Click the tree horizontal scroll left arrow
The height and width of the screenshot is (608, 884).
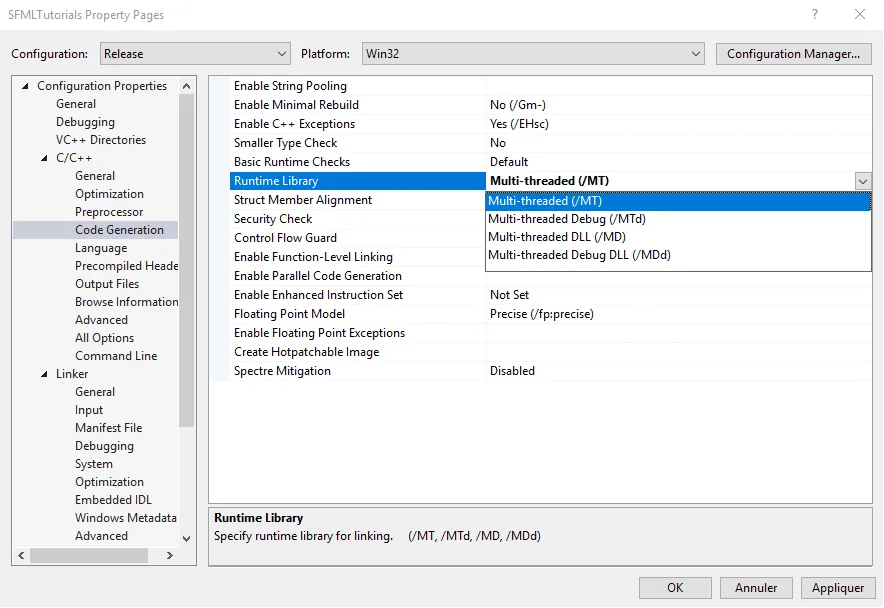[x=21, y=556]
